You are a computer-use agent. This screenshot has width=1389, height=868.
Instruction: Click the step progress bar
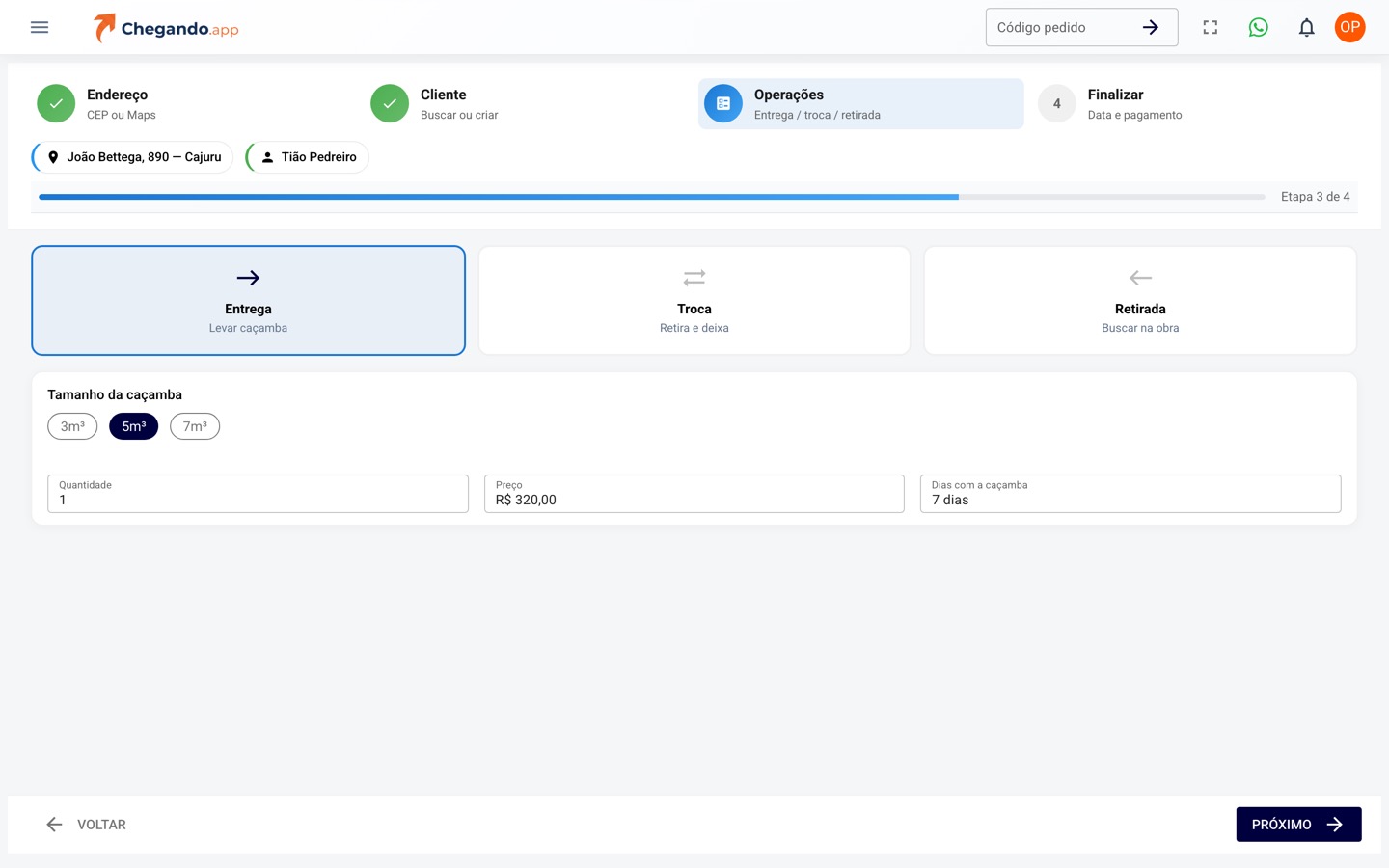pos(652,197)
